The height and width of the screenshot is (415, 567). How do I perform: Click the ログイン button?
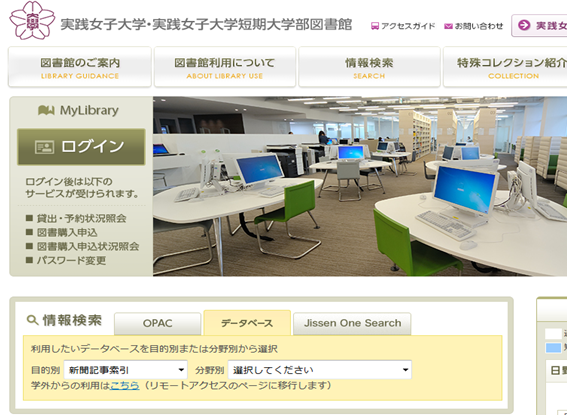point(81,147)
